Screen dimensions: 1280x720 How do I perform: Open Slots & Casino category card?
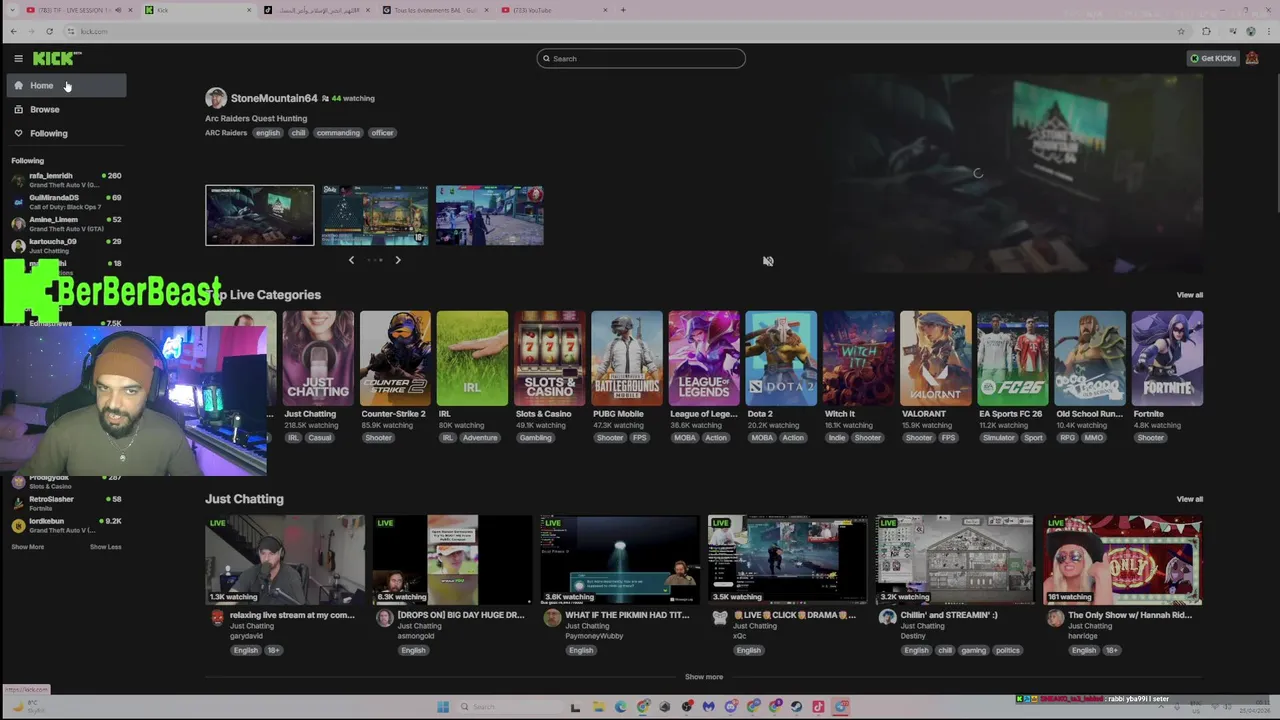coord(549,358)
